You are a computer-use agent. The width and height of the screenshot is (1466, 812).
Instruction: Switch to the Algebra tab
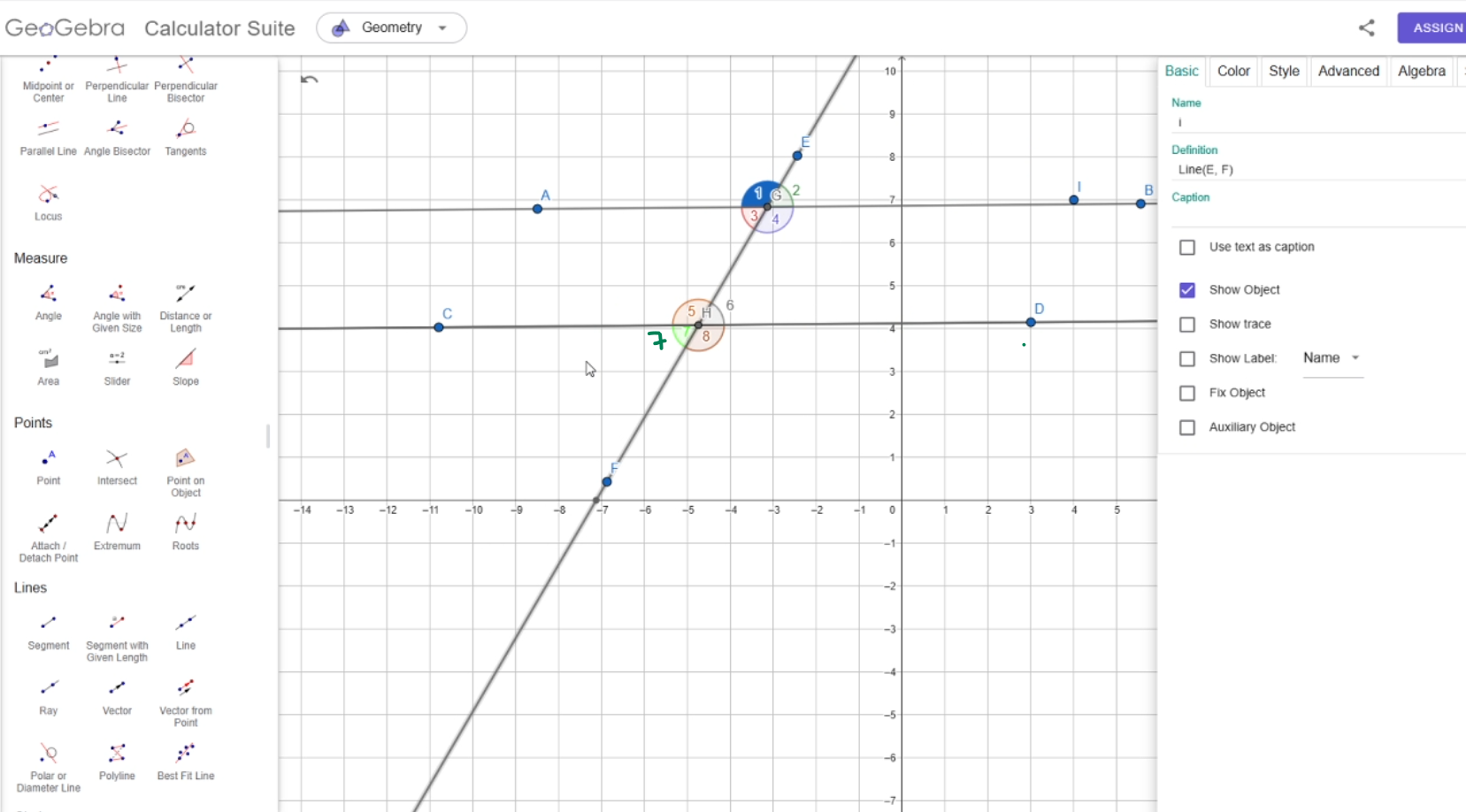click(1421, 71)
